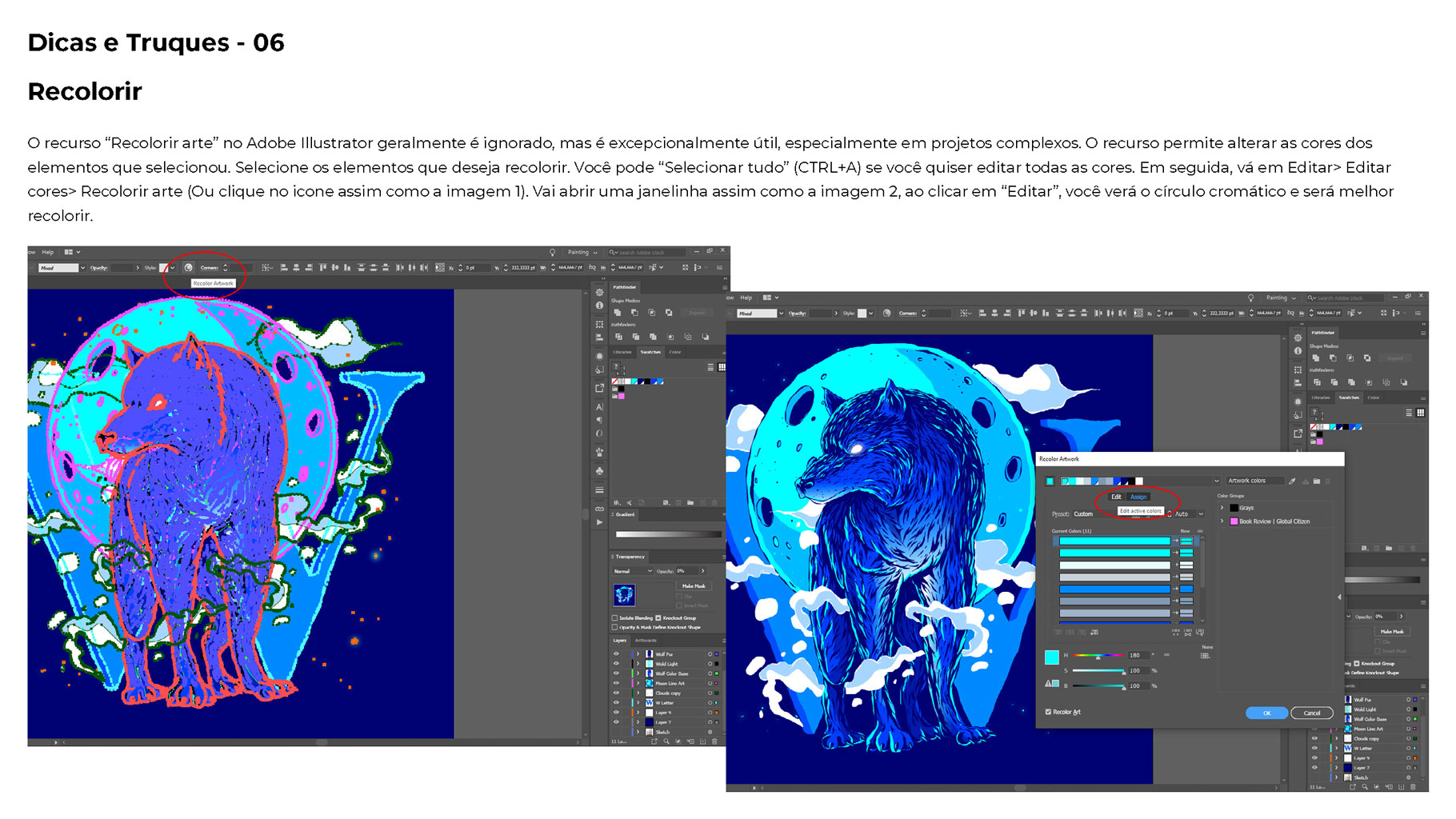Open Character panel icon in left dock
Viewport: 1456px width, 819px height.
(x=599, y=406)
